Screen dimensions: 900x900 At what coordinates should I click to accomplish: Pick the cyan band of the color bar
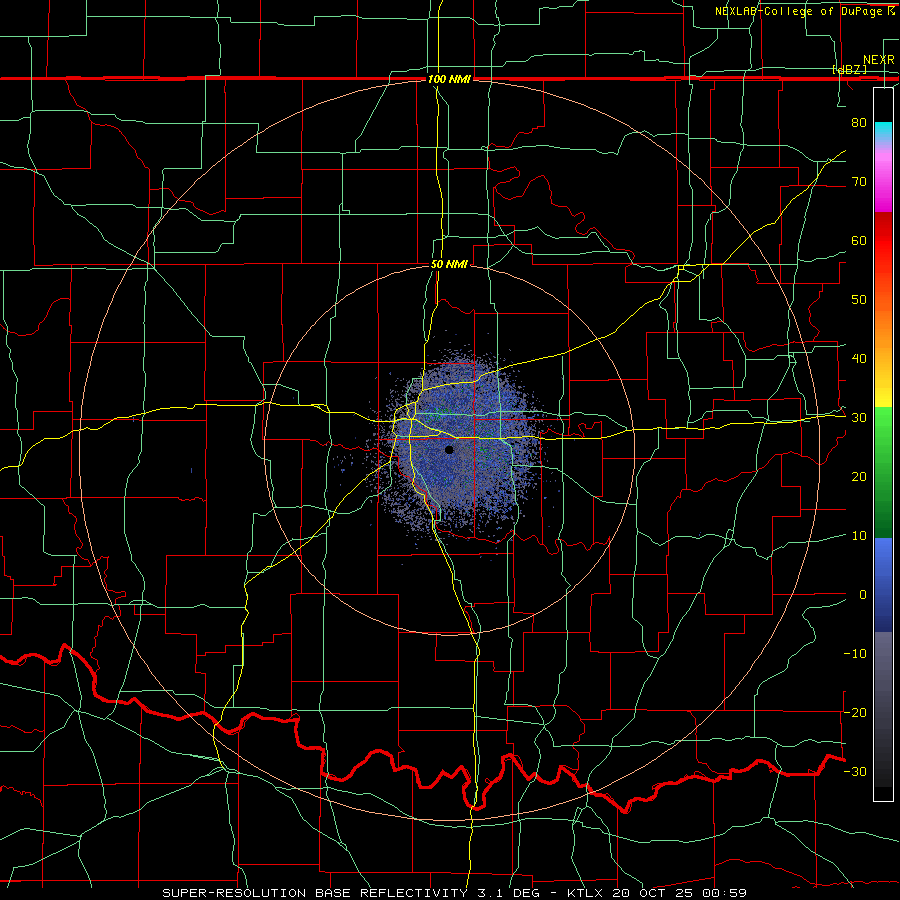(883, 130)
